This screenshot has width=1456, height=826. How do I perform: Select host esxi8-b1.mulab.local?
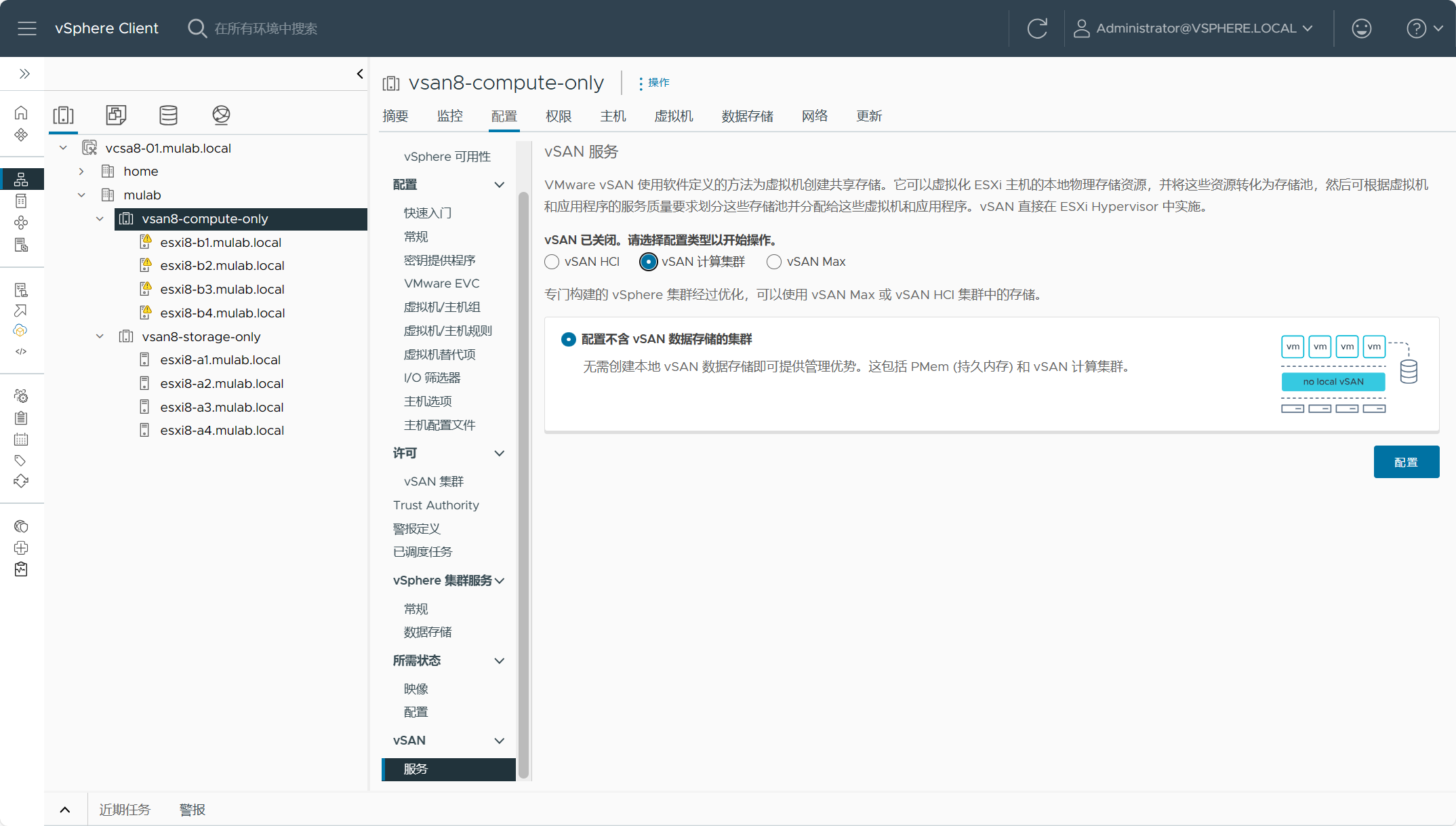221,243
